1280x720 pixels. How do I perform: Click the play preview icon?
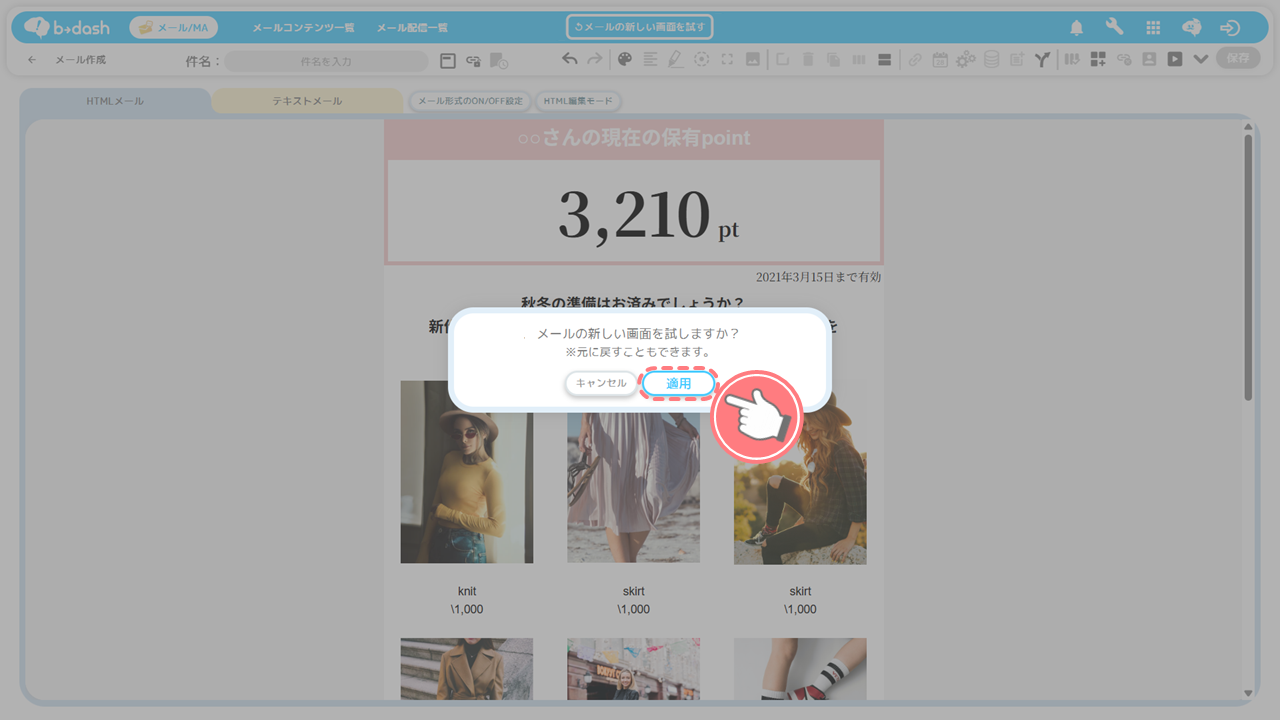pos(1174,60)
